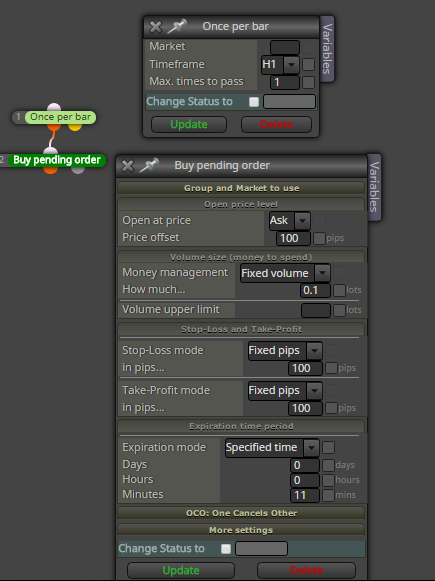Screen dimensions: 435x581
Task: Click the Stop-Loss pips value field
Action: [305, 368]
